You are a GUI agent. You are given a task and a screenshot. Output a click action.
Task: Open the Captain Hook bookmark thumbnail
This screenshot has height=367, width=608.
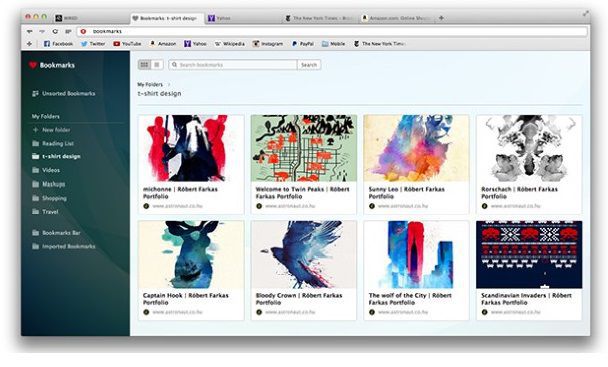[x=191, y=254]
